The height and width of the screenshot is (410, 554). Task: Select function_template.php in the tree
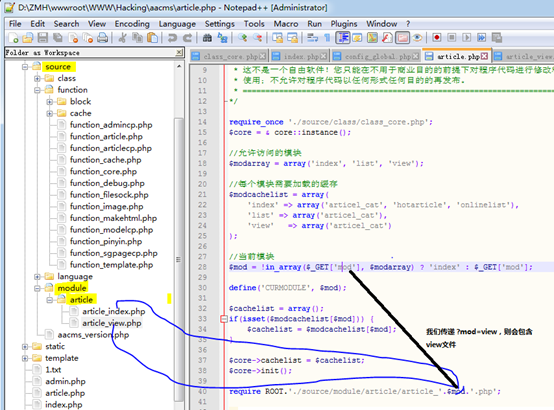(x=111, y=265)
